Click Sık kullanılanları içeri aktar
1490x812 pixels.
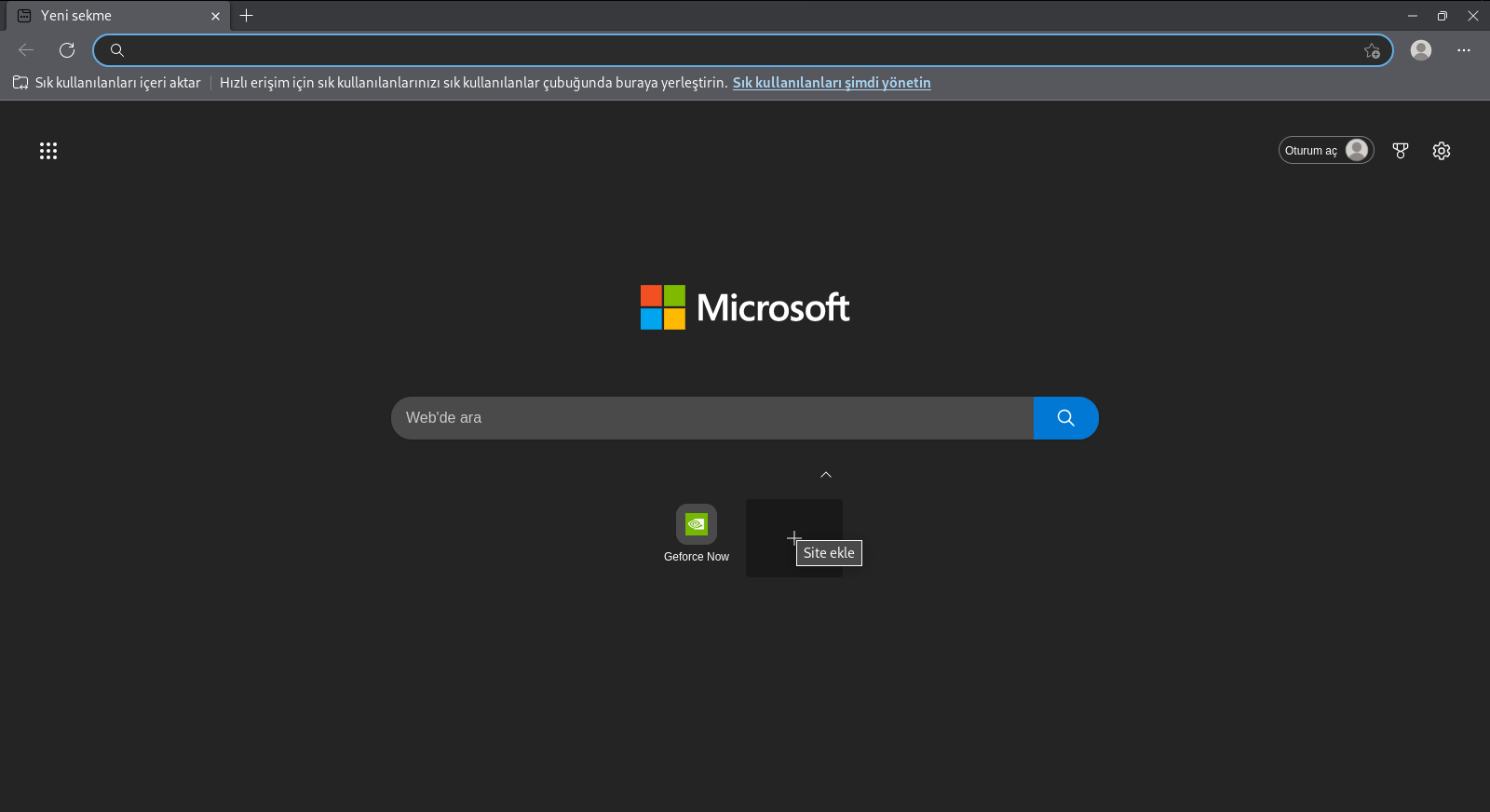(107, 83)
